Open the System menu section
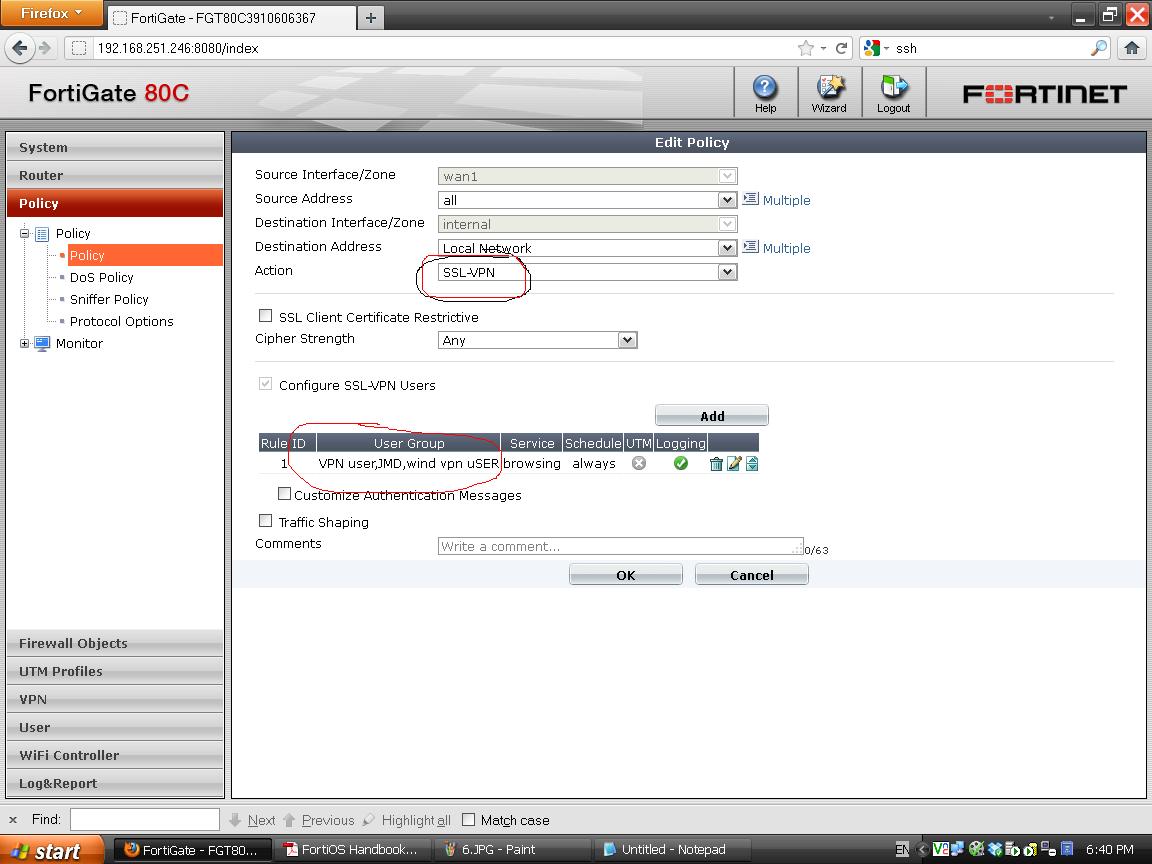The width and height of the screenshot is (1152, 864). point(115,147)
